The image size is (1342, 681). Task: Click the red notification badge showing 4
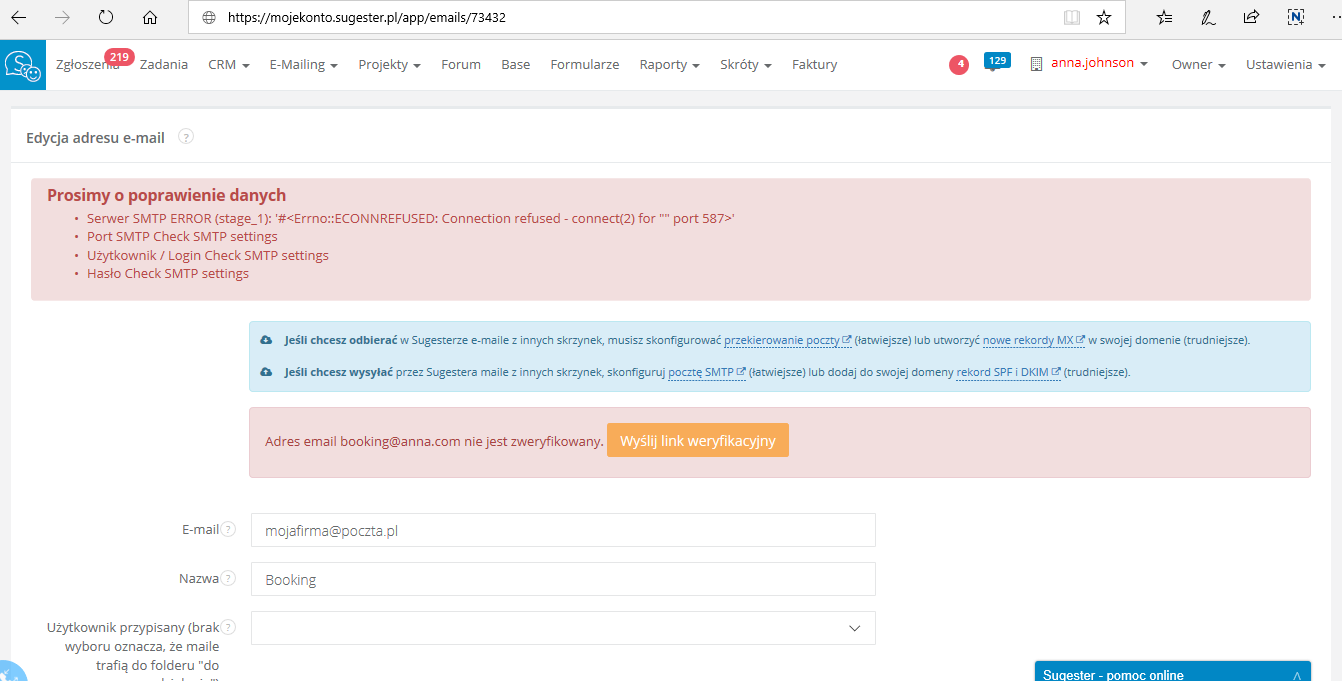pyautogui.click(x=959, y=64)
